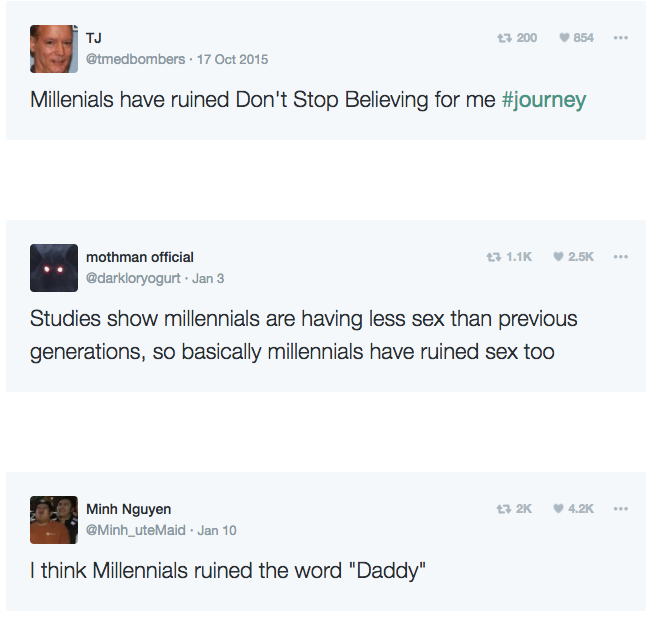Open Minh Nguyen's profile photo
Viewport: 649px width, 623px height.
coord(54,520)
